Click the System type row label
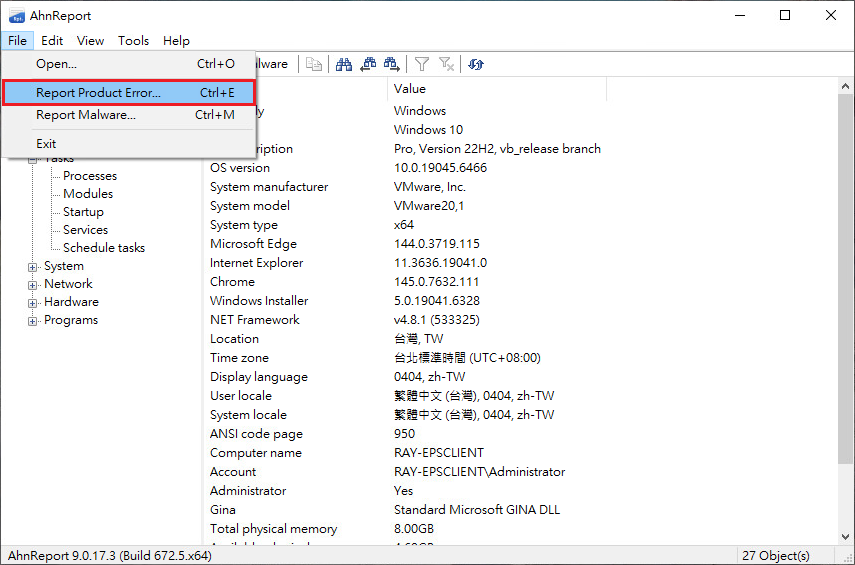The height and width of the screenshot is (565, 855). (x=244, y=225)
